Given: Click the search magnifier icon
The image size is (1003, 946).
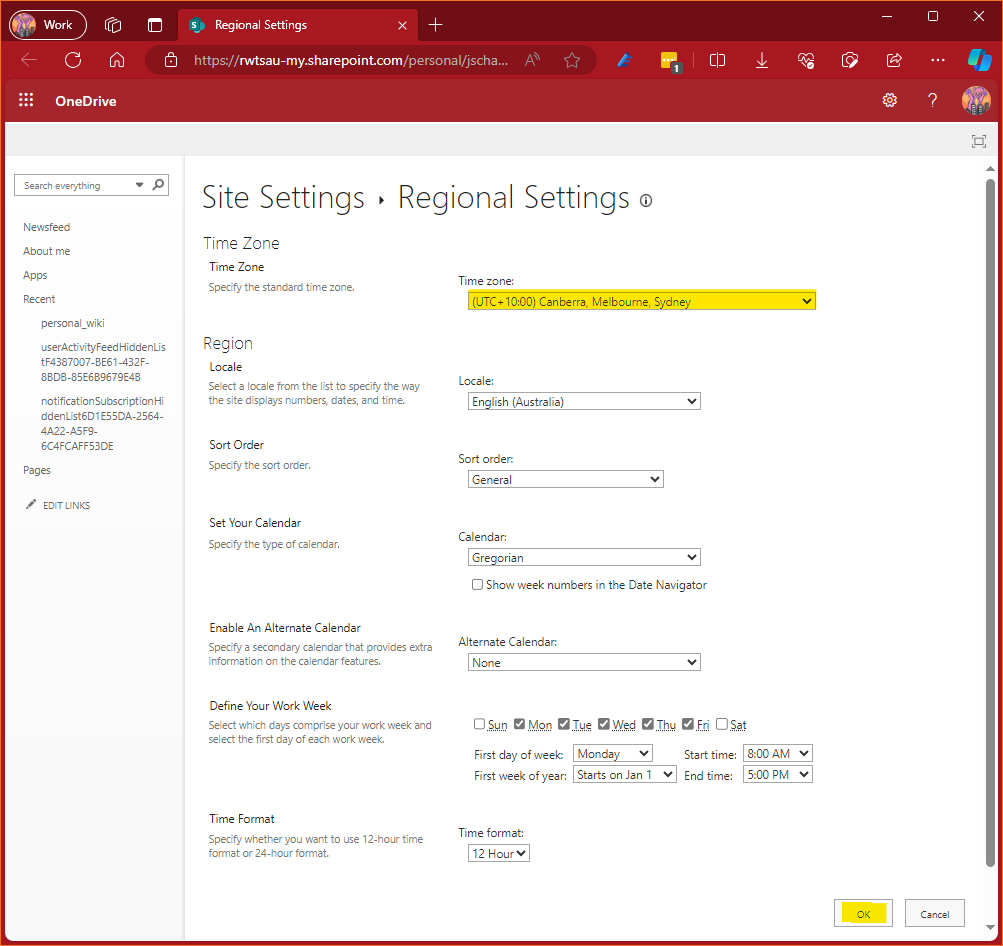Looking at the screenshot, I should pyautogui.click(x=159, y=185).
